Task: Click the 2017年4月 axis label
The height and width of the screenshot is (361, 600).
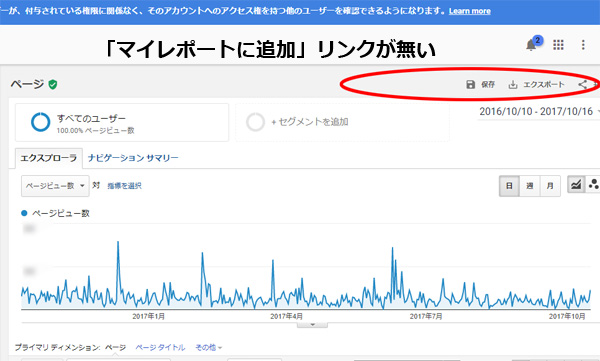Action: tap(286, 316)
